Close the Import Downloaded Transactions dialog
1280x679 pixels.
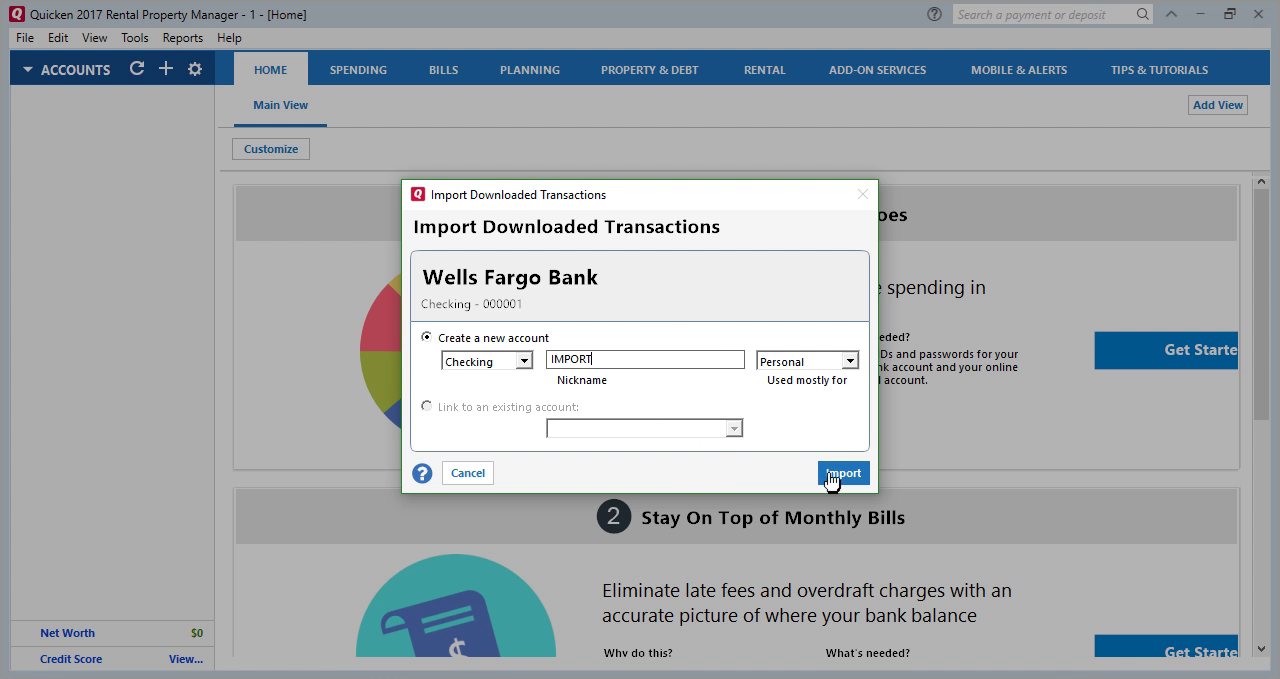click(862, 194)
